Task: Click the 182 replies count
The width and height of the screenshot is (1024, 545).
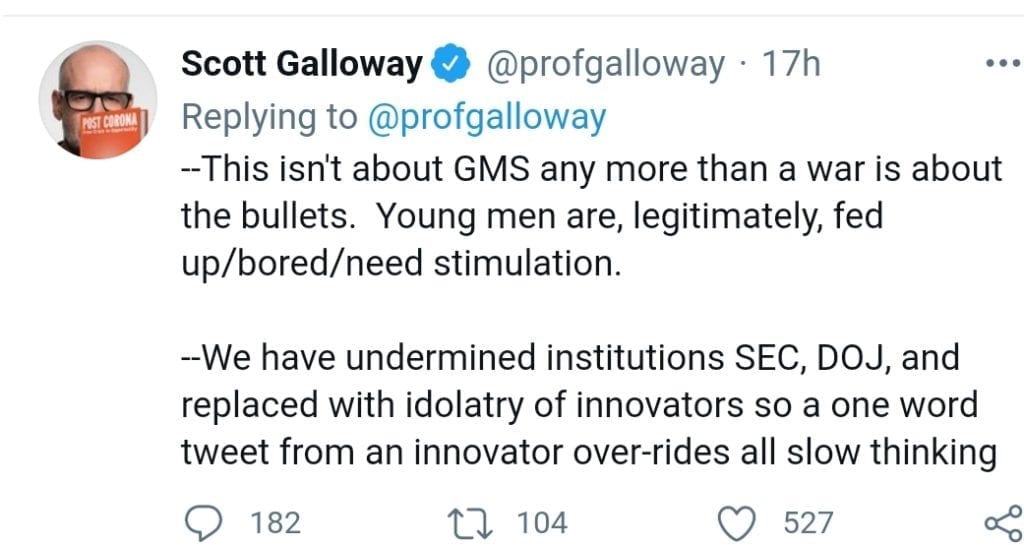Action: (276, 523)
